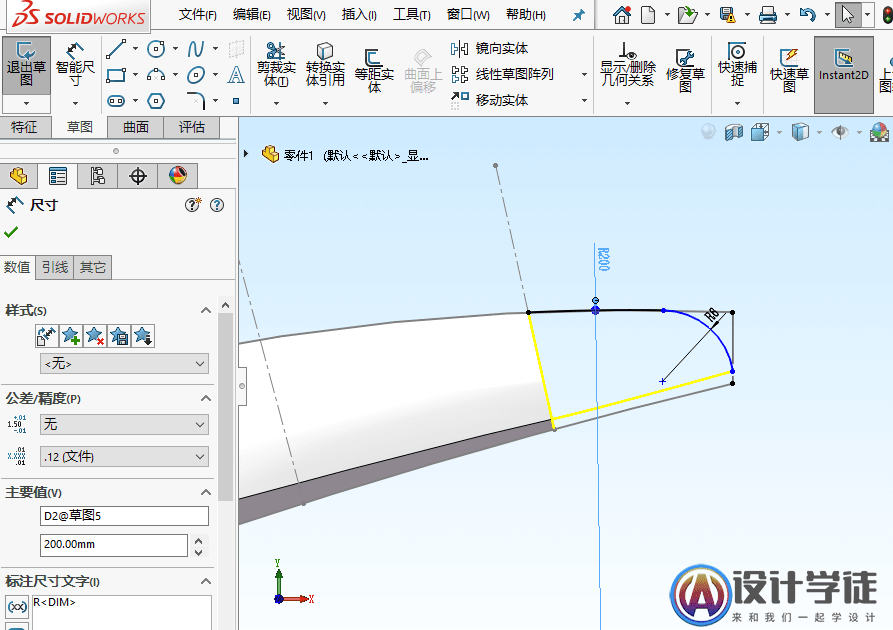Collapse the 标注尺寸文字 section
Viewport: 893px width, 630px height.
click(206, 582)
